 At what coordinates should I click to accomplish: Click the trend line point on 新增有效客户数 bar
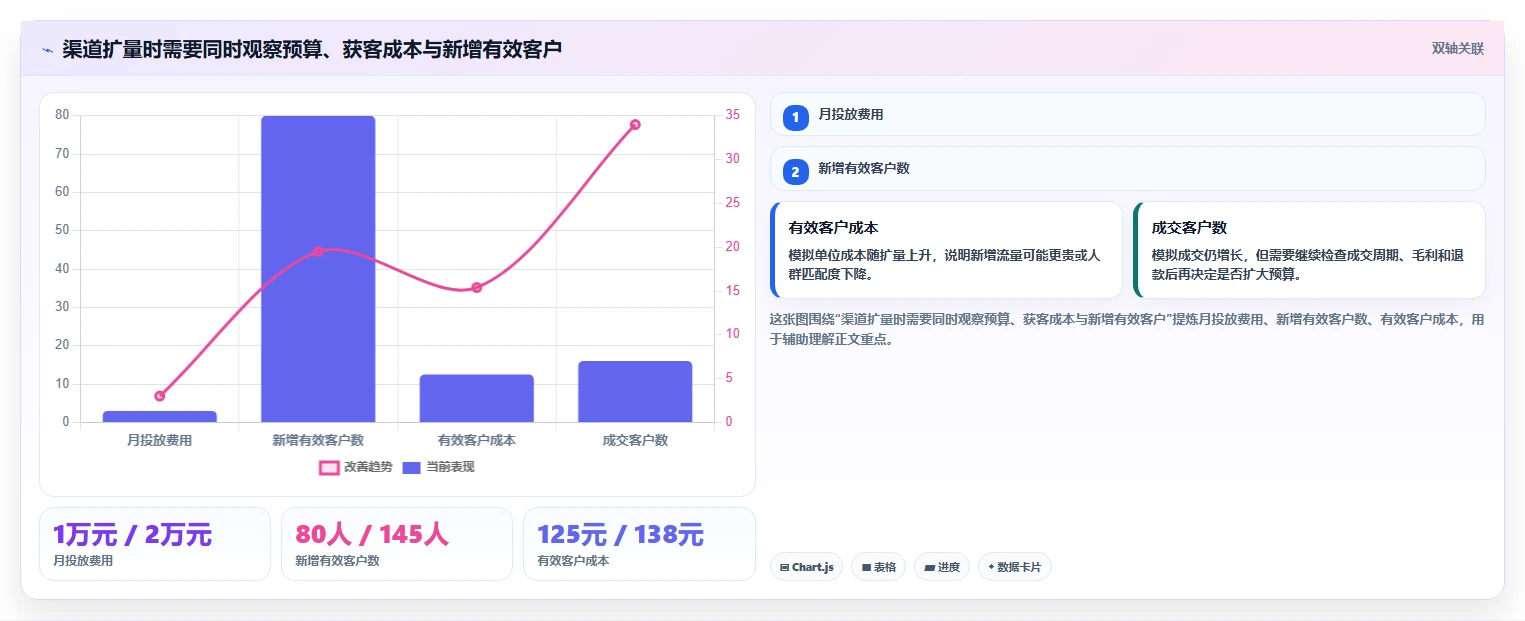(318, 251)
